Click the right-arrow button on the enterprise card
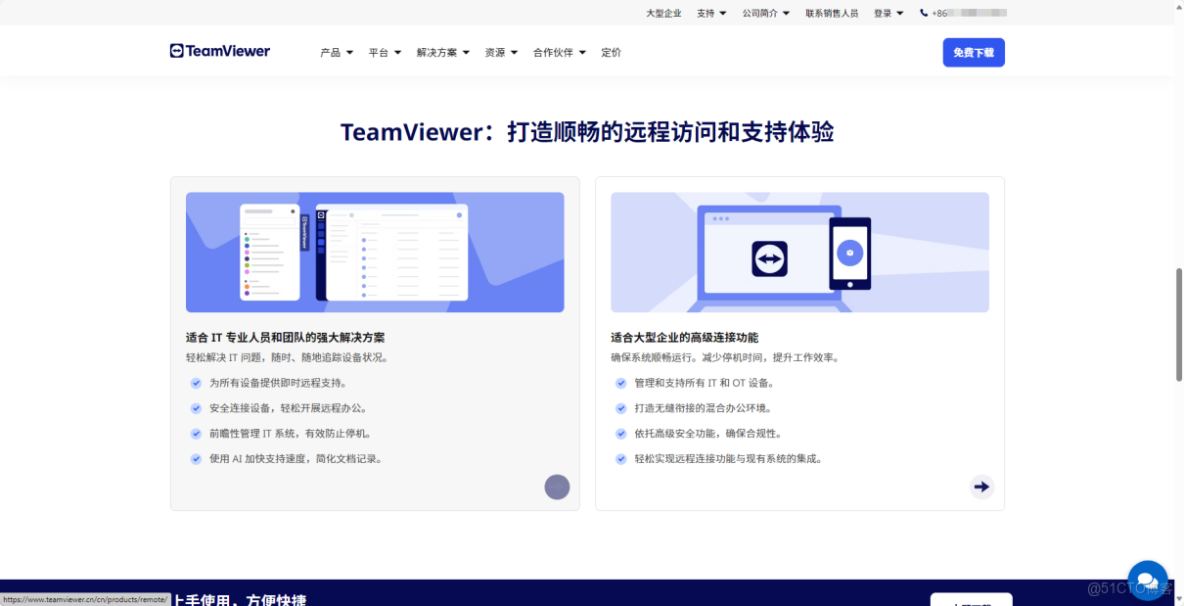Viewport: 1184px width, 606px height. click(x=981, y=487)
